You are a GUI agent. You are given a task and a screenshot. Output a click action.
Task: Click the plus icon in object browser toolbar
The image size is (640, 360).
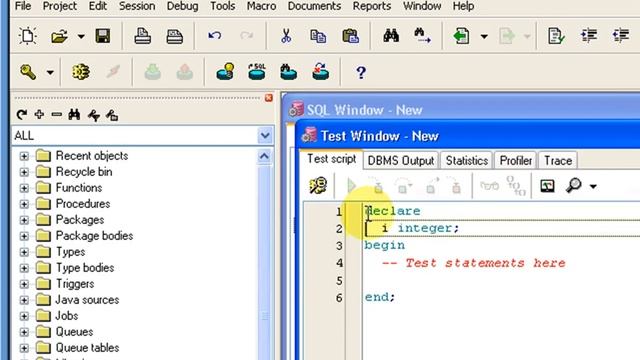point(39,115)
